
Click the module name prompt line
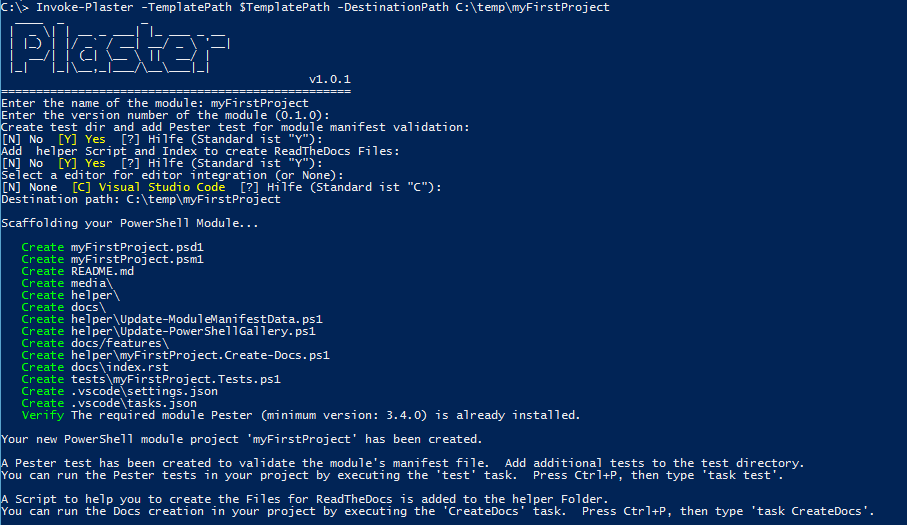pos(155,103)
